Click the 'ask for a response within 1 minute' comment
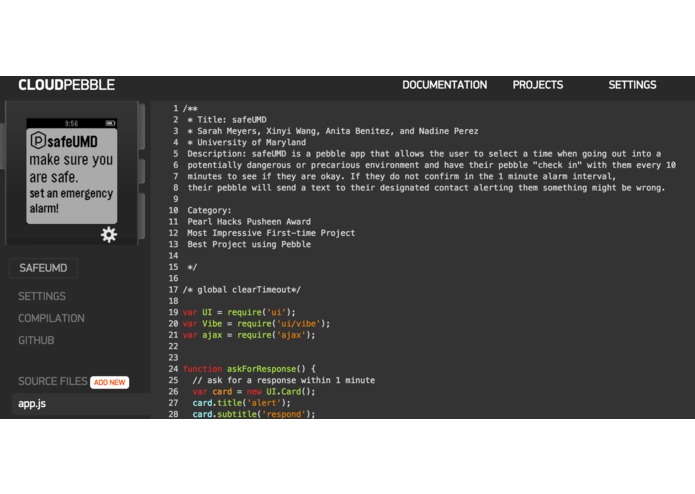The width and height of the screenshot is (695, 494). pyautogui.click(x=284, y=380)
